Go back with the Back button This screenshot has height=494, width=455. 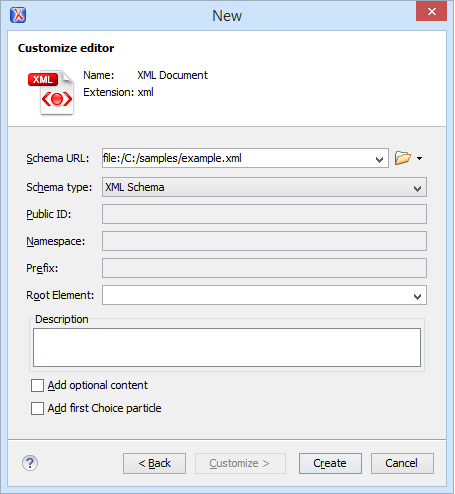pyautogui.click(x=154, y=463)
